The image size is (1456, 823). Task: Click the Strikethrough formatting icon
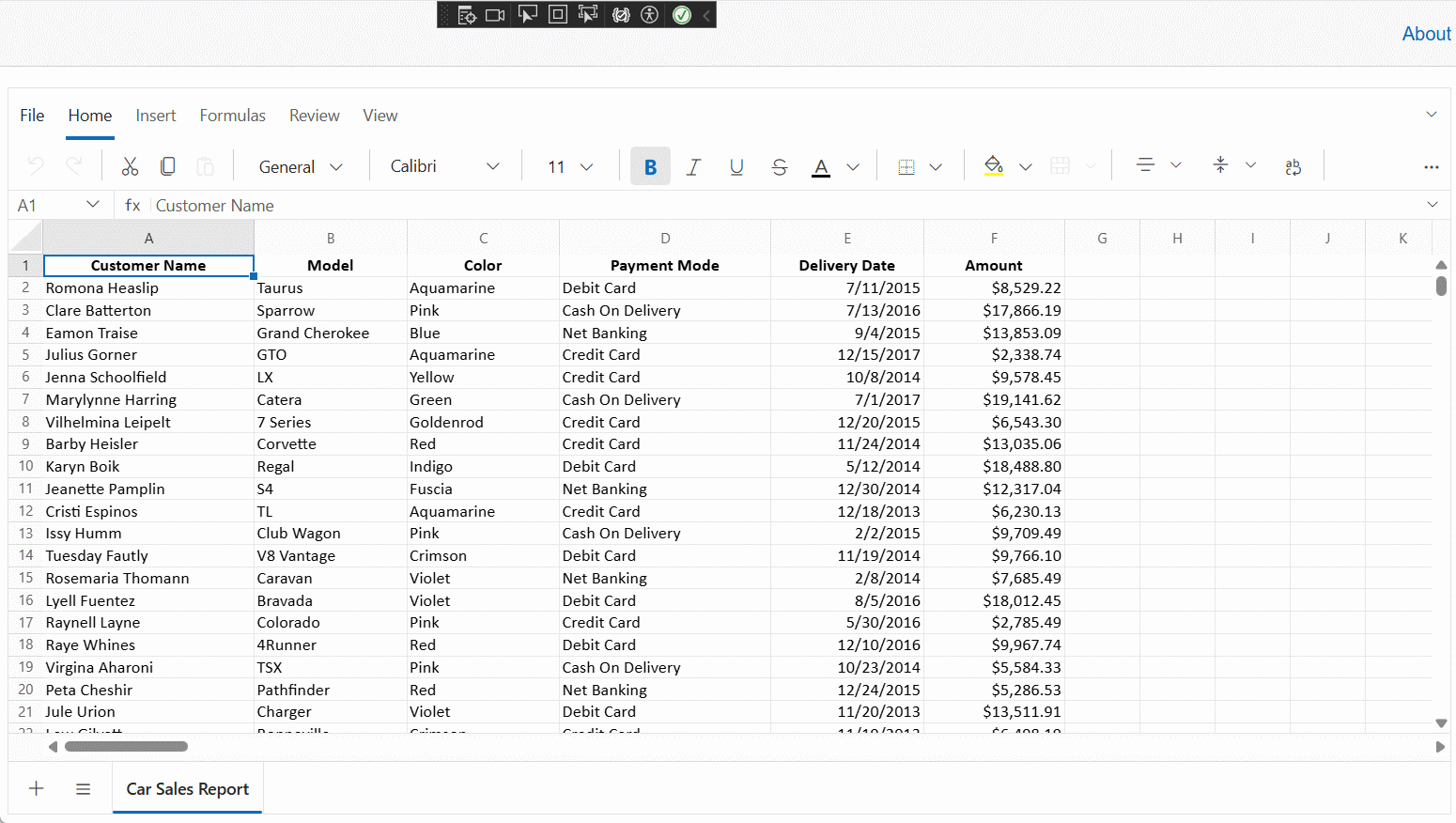pyautogui.click(x=779, y=166)
